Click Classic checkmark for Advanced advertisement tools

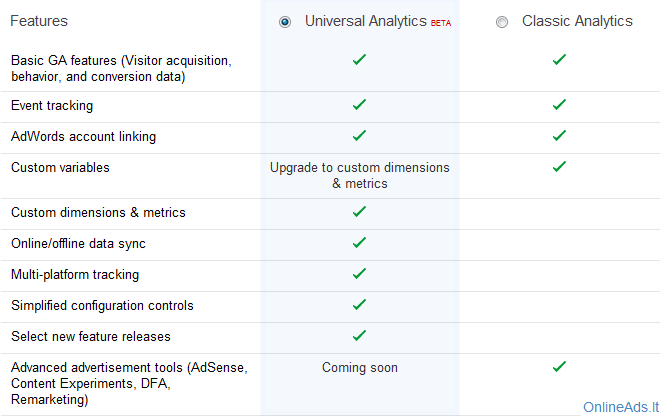coord(559,367)
